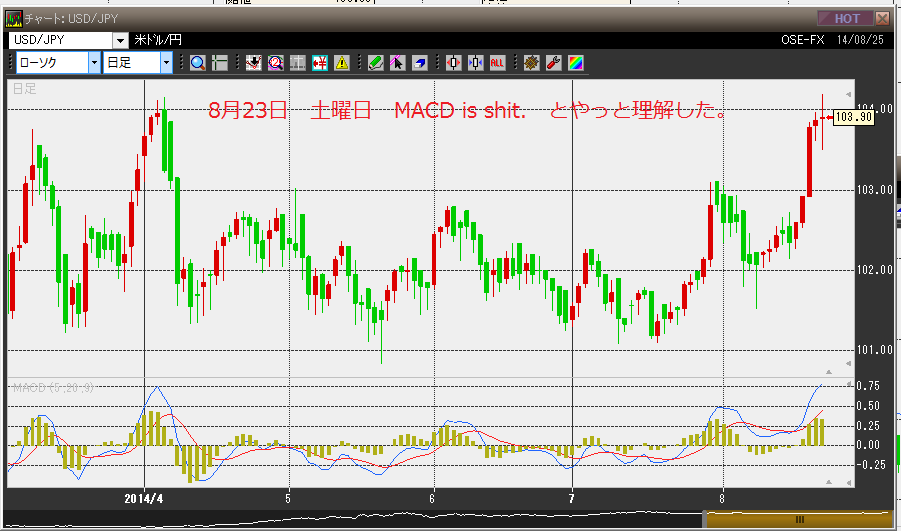Screen dimensions: 901x531
Task: Click the red ALL button icon
Action: point(497,63)
